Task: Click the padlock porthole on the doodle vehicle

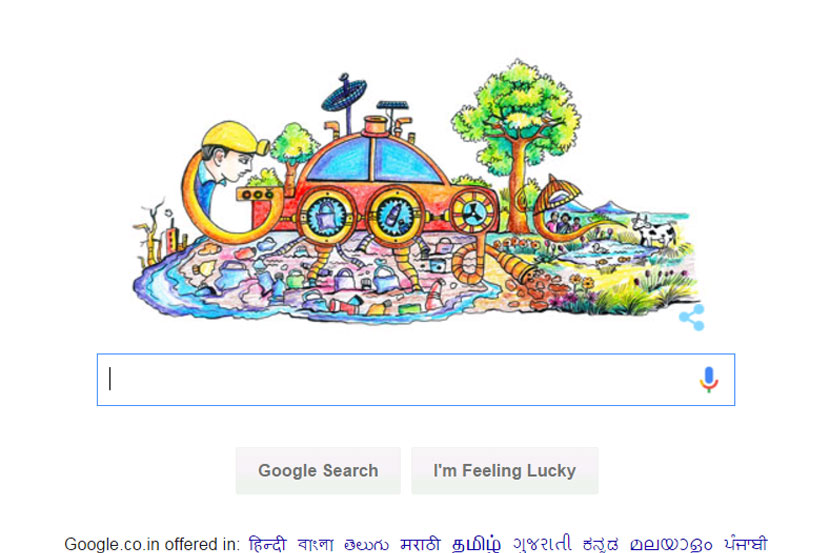Action: pos(323,215)
